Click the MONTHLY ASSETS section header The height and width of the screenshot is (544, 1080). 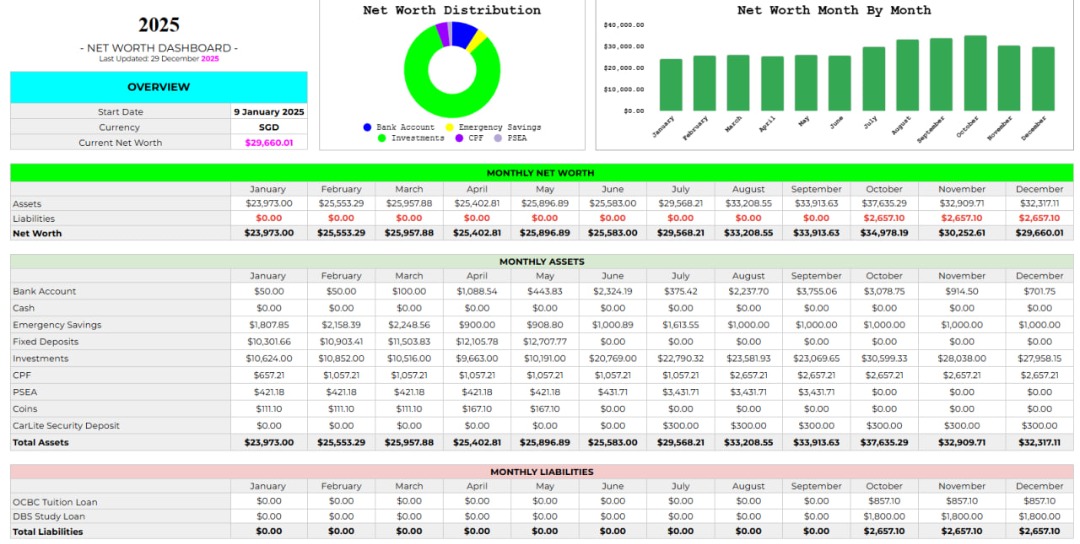coord(540,261)
